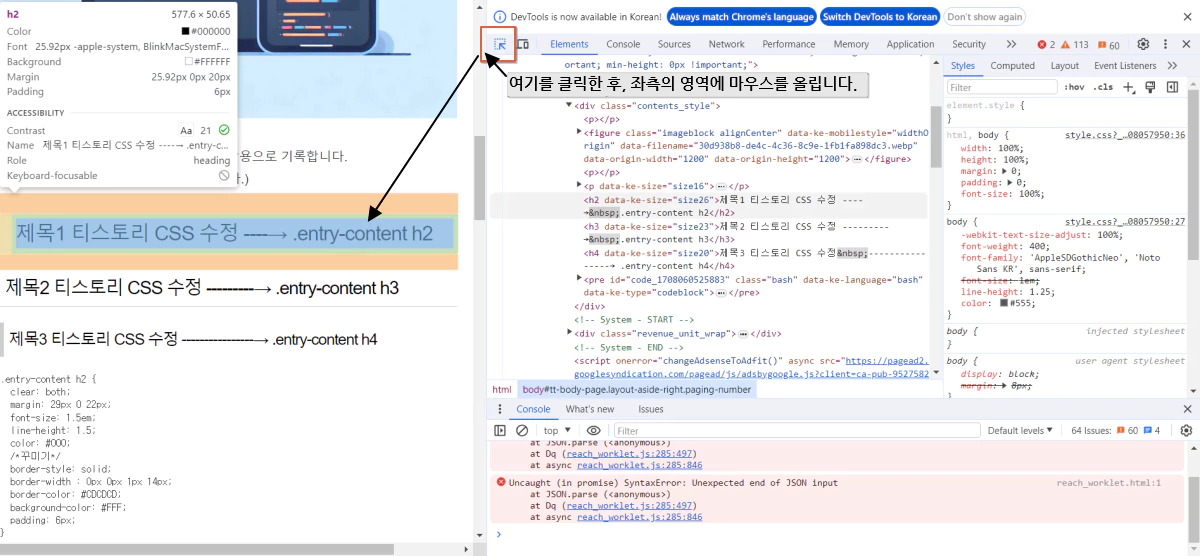Select the Computed sidebar tab
1200x556 pixels.
click(x=1012, y=65)
